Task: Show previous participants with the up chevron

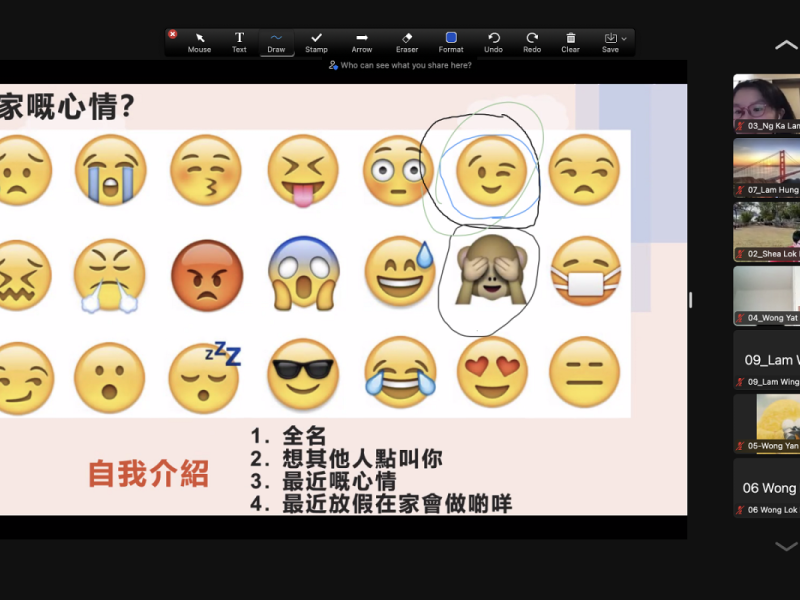Action: [786, 45]
